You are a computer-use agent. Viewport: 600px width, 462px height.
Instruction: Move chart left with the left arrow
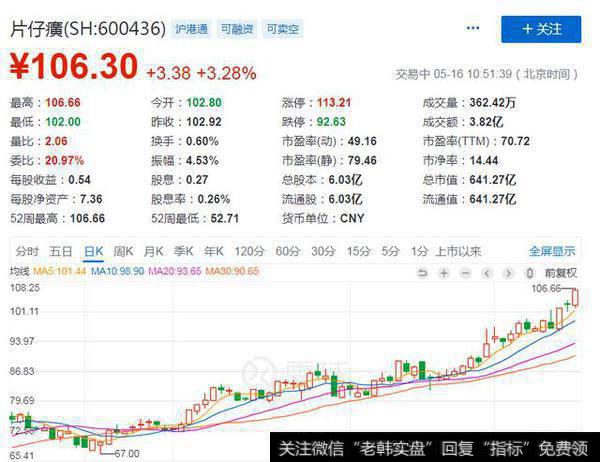pyautogui.click(x=487, y=273)
